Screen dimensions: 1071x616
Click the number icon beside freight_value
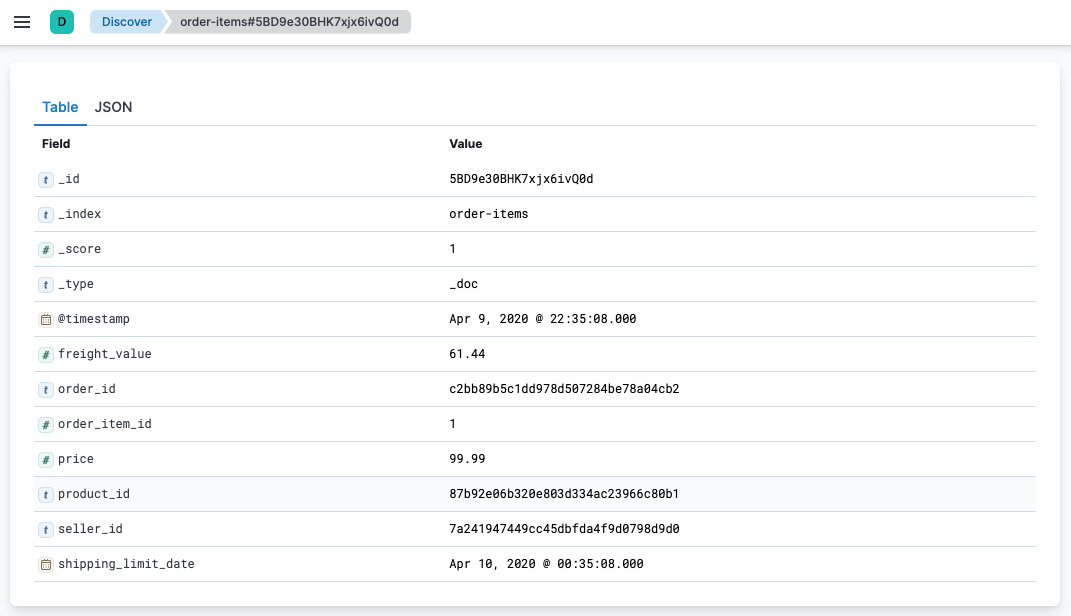pos(45,355)
